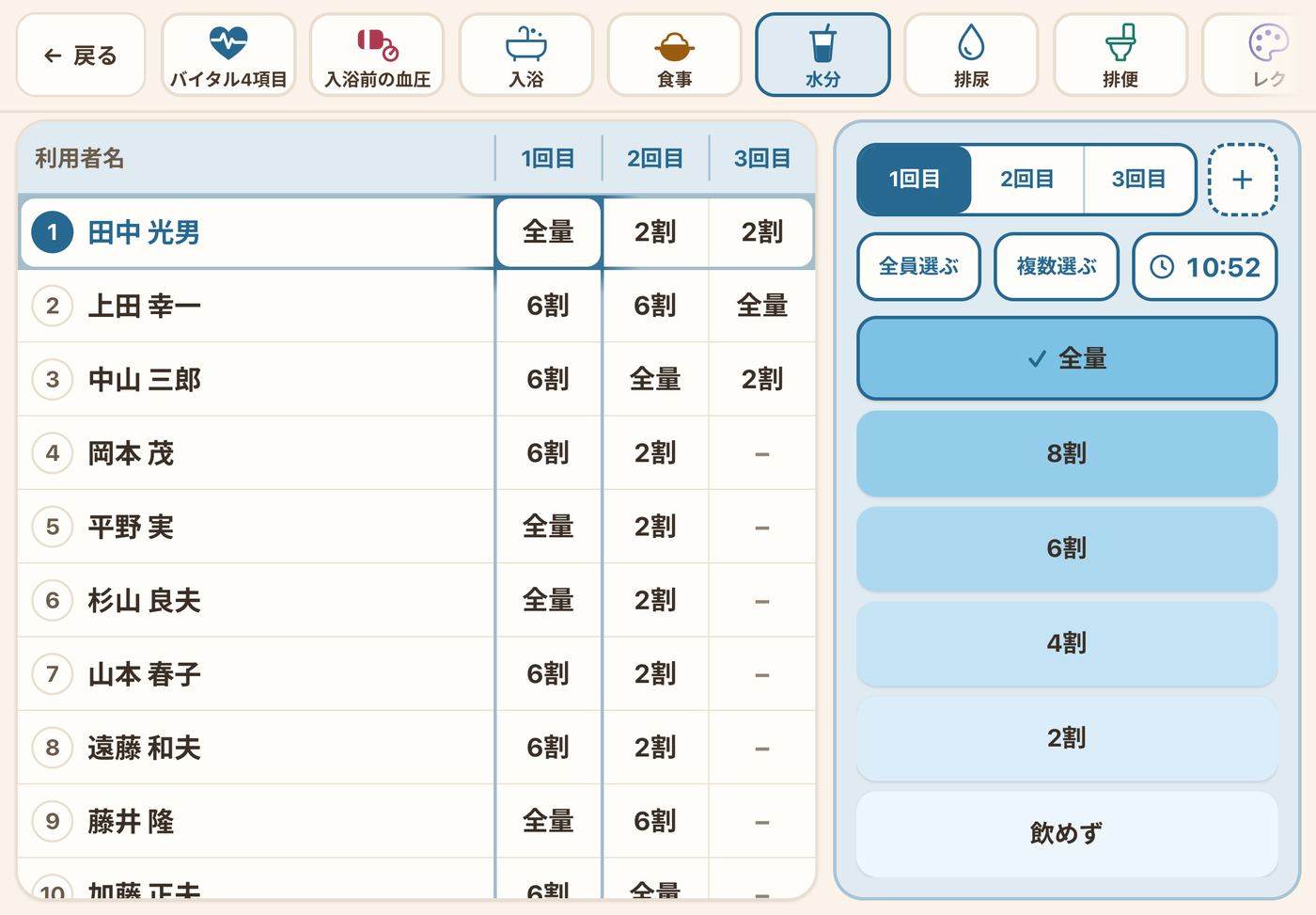Click the 1回目 column header in the table

[x=548, y=158]
